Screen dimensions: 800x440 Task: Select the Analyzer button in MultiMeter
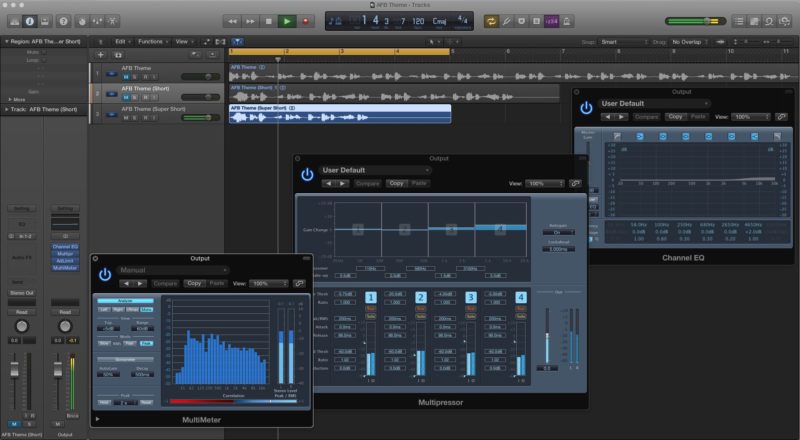point(125,301)
